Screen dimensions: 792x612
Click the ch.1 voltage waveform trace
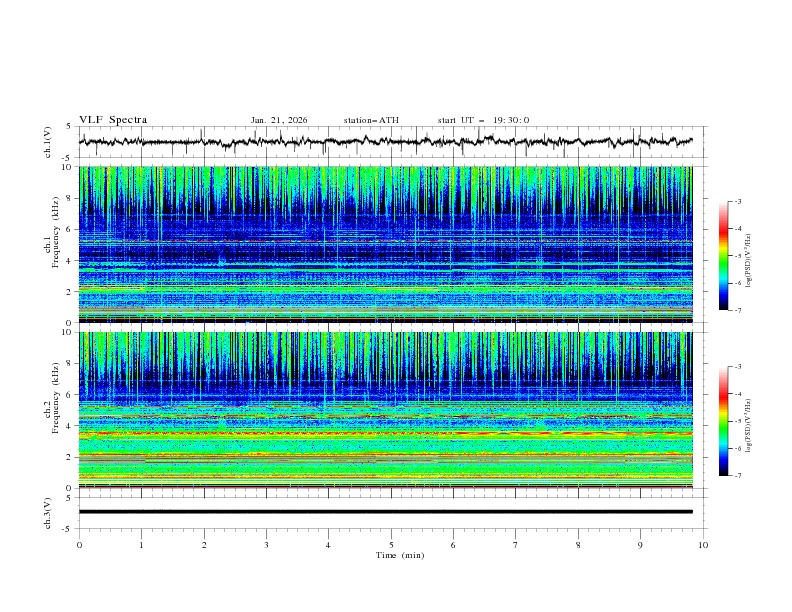386,141
